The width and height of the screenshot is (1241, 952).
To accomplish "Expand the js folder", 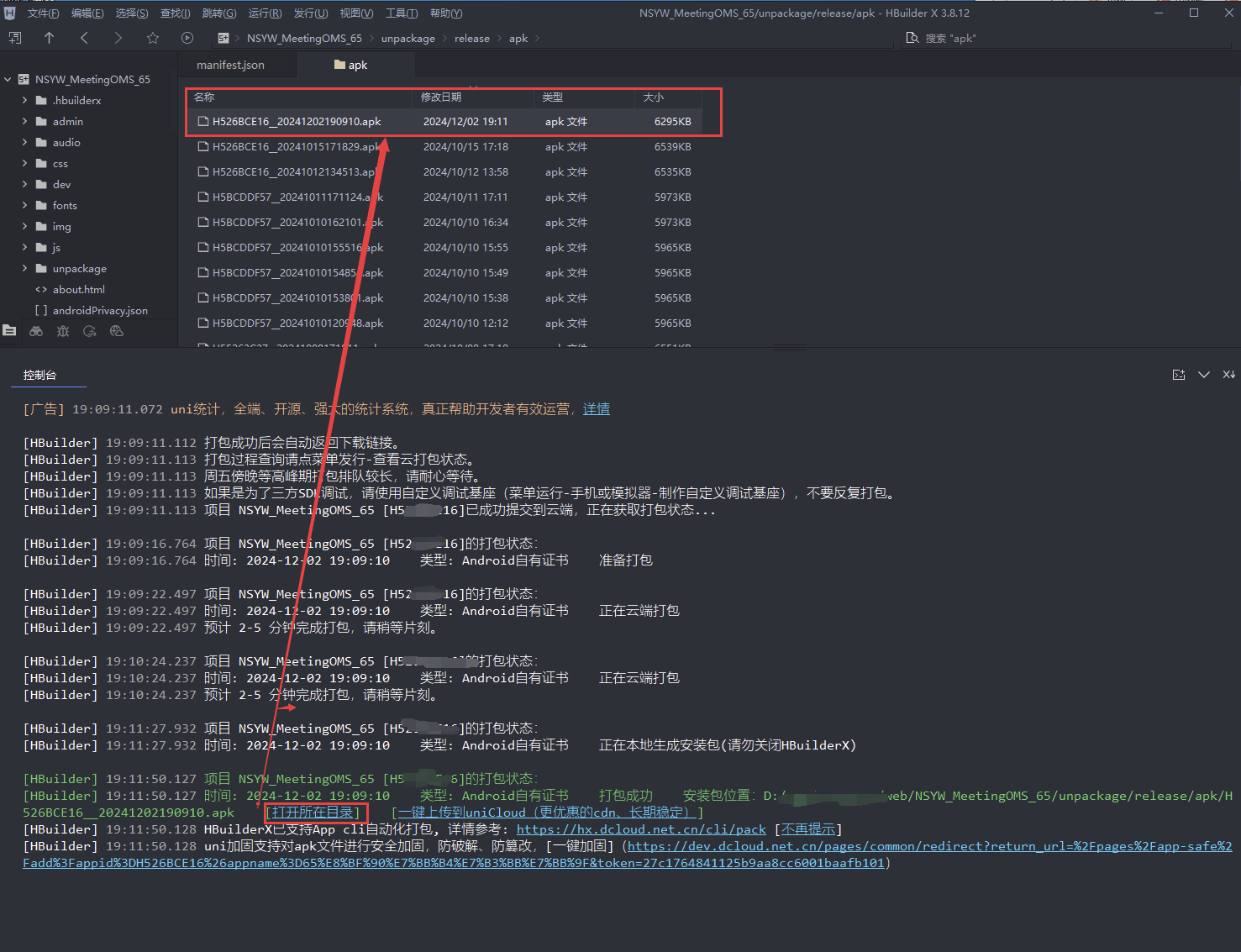I will pyautogui.click(x=24, y=247).
